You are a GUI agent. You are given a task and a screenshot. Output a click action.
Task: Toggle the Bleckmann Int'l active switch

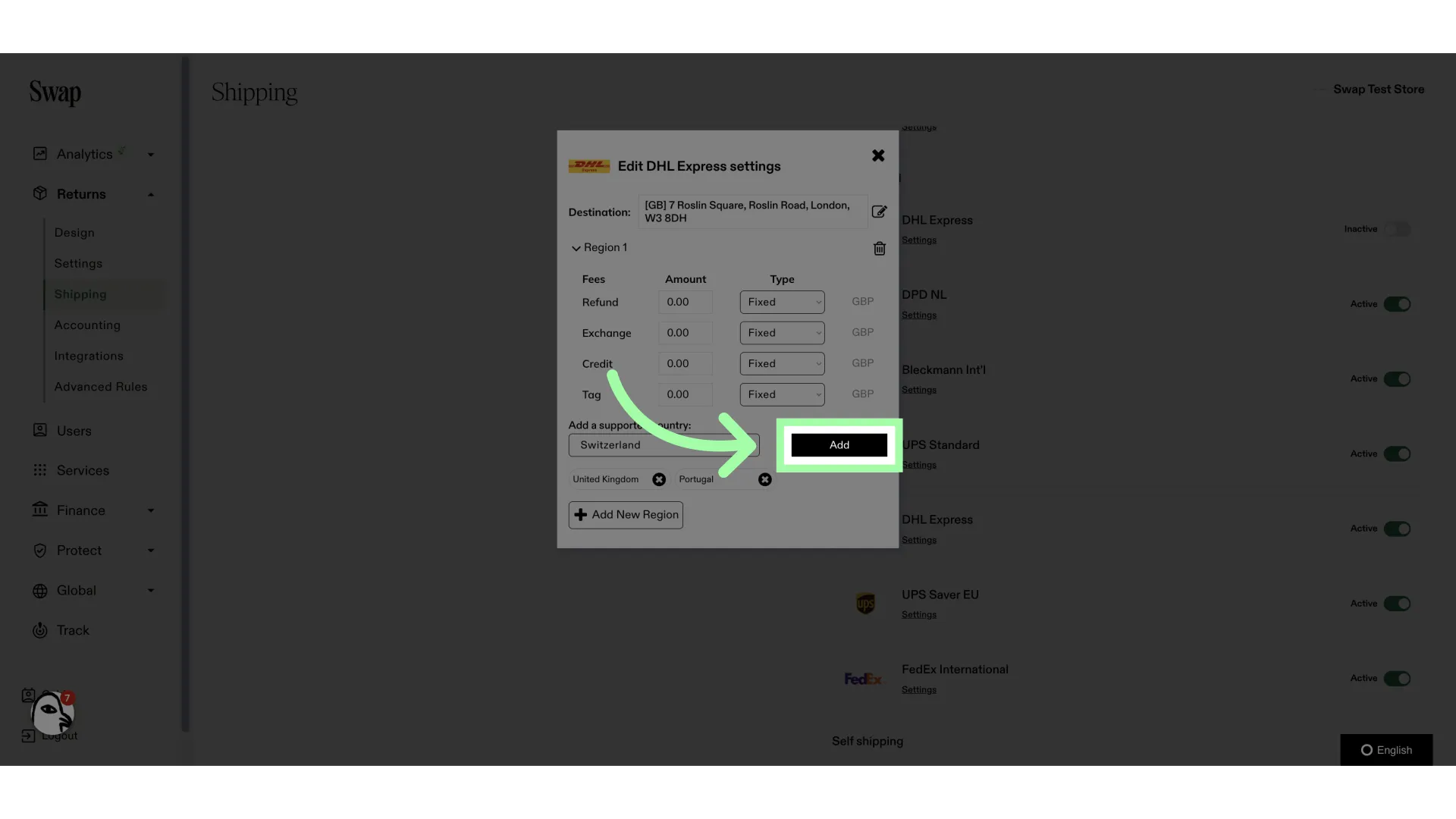(1397, 379)
